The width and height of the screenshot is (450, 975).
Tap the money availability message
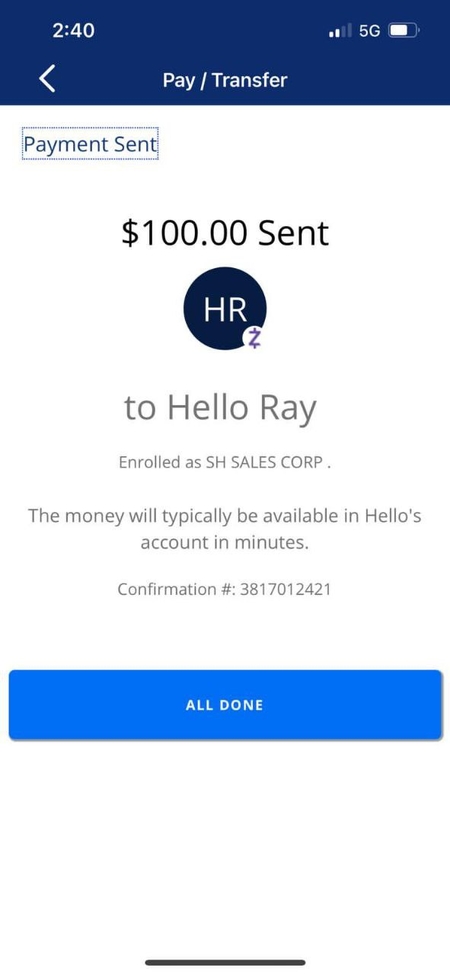(x=224, y=529)
